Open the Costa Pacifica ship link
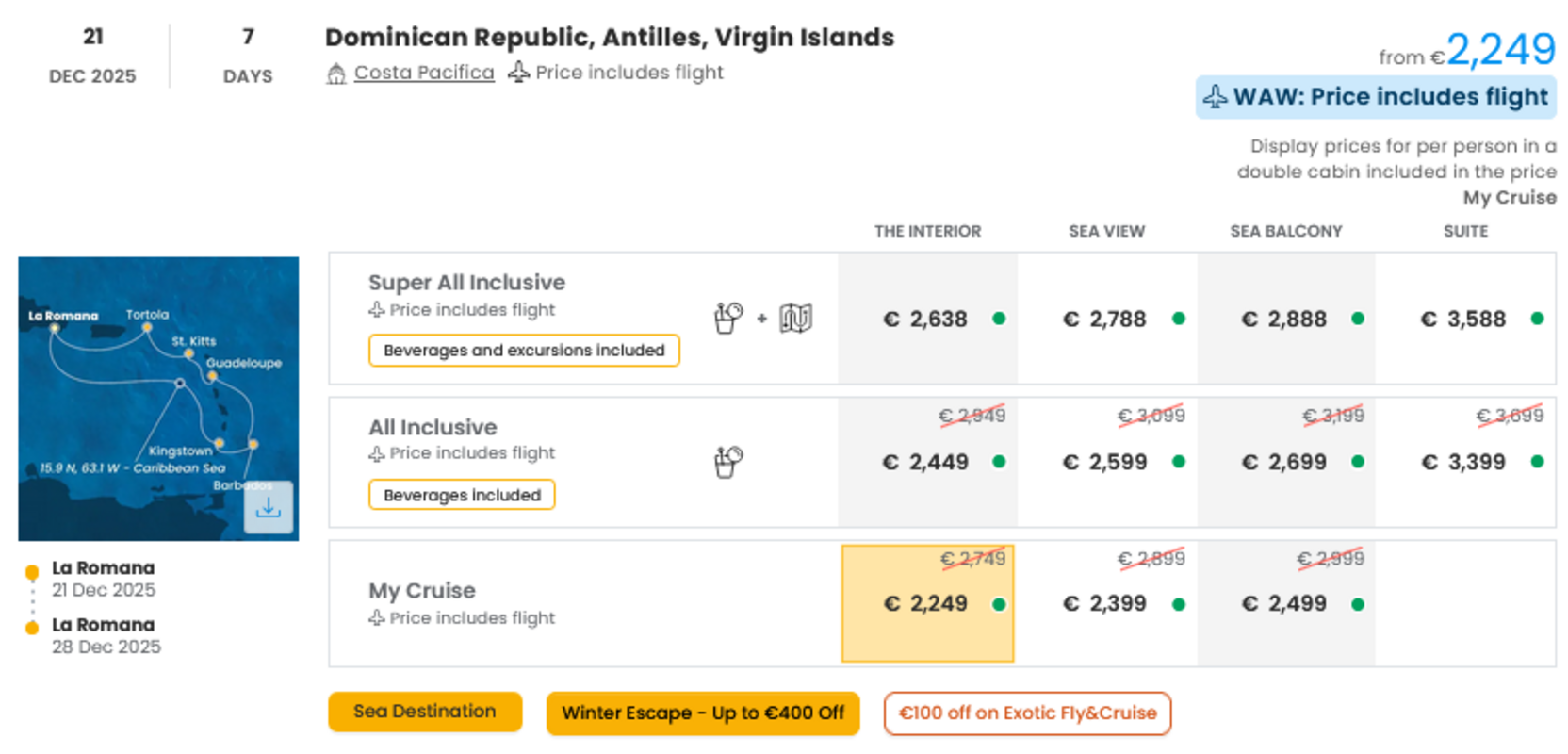The height and width of the screenshot is (754, 1568). coord(424,73)
